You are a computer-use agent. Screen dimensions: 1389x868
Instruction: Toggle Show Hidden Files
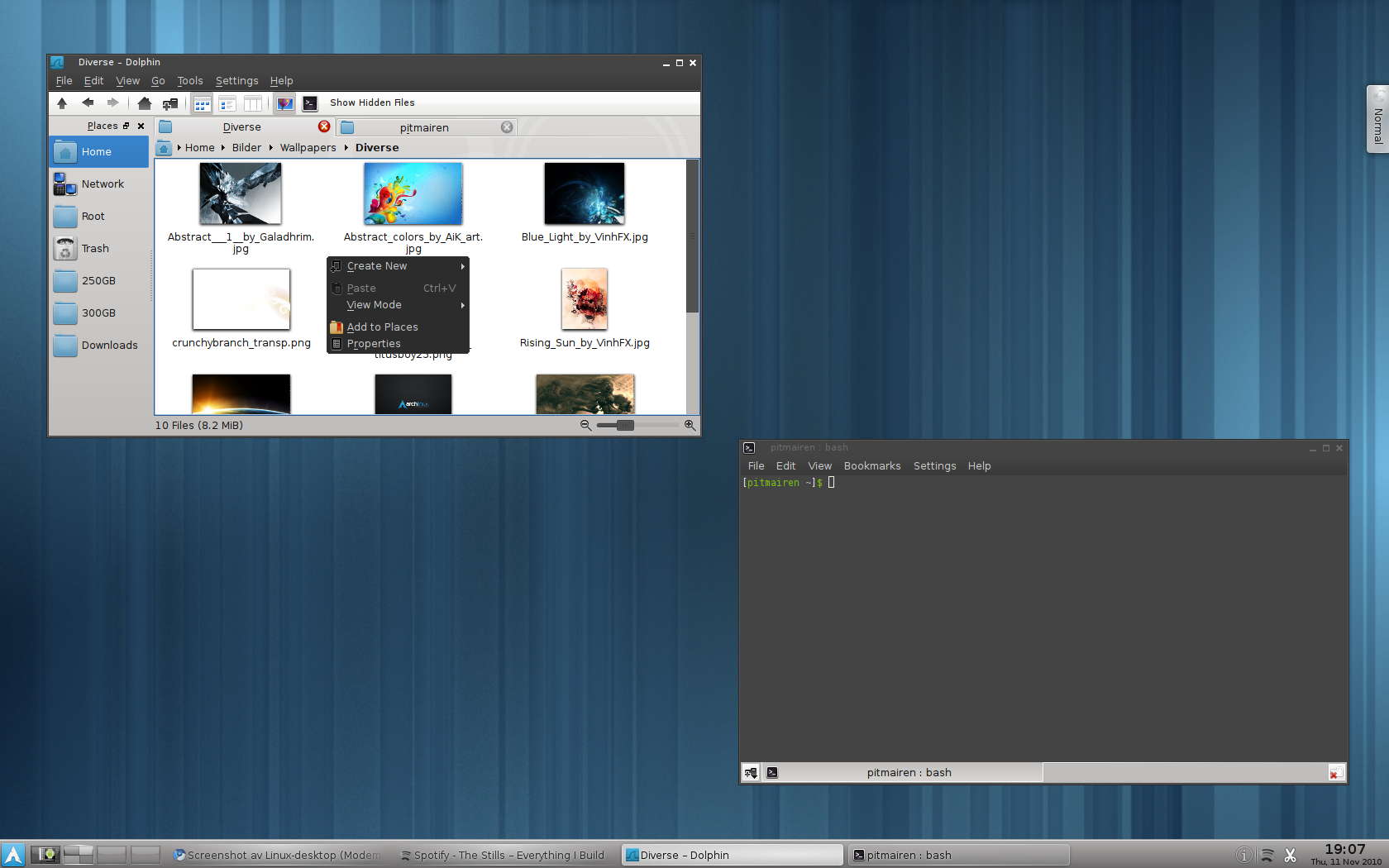coord(372,103)
